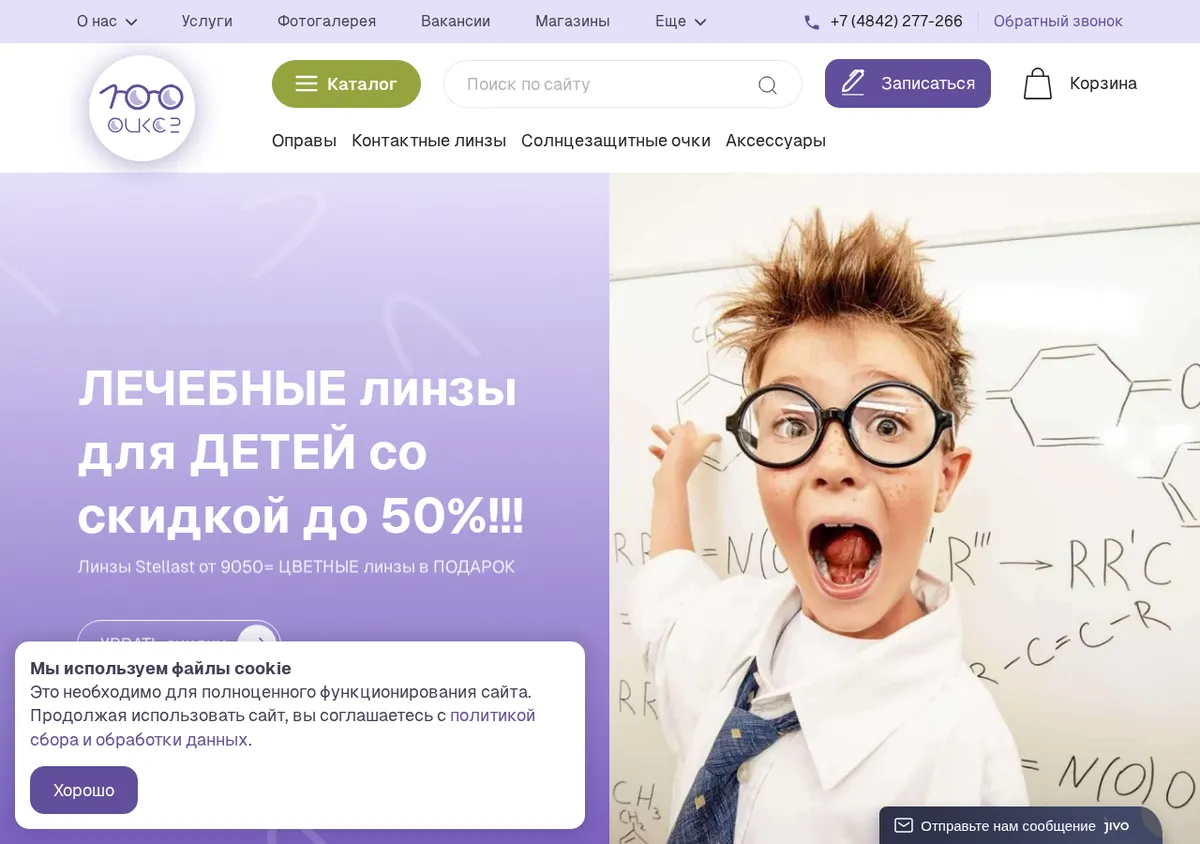This screenshot has height=844, width=1200.
Task: Click the arrow circle on banner button
Action: click(x=256, y=641)
